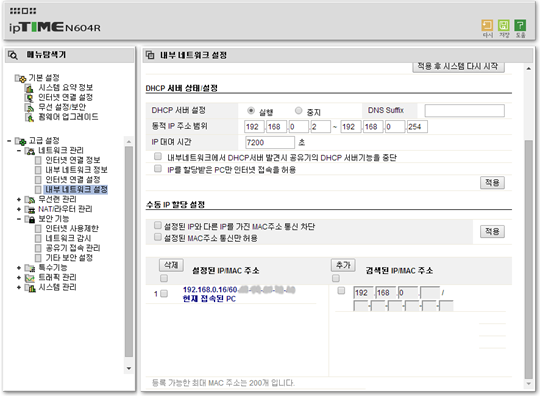
Task: Click the 기본 설정 folder icon
Action: 20,78
